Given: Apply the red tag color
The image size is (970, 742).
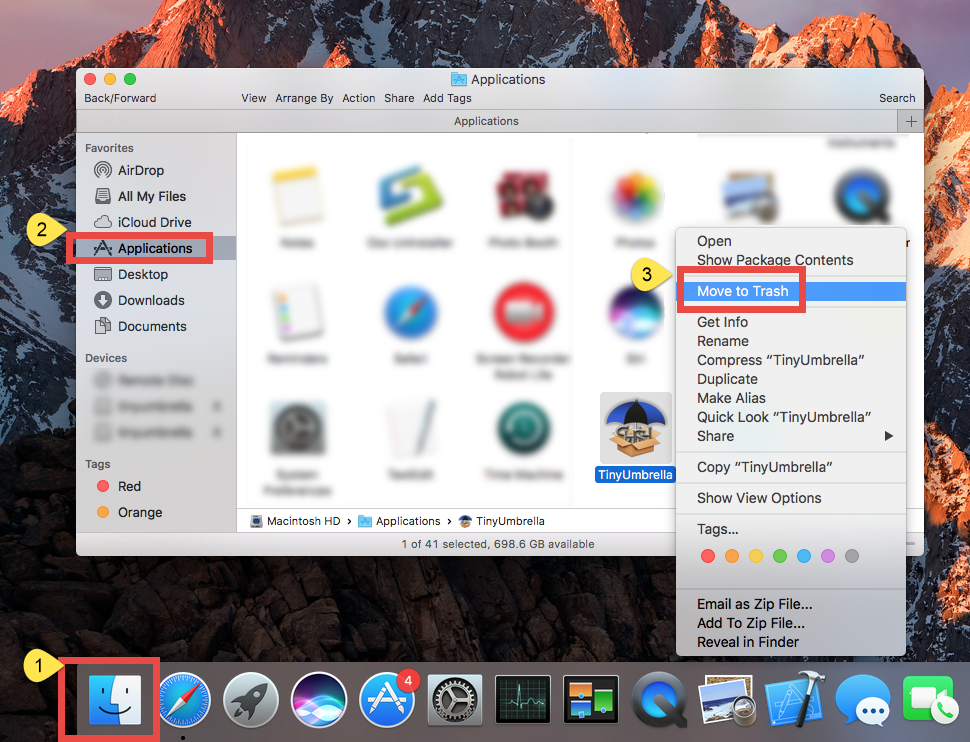Looking at the screenshot, I should click(708, 556).
